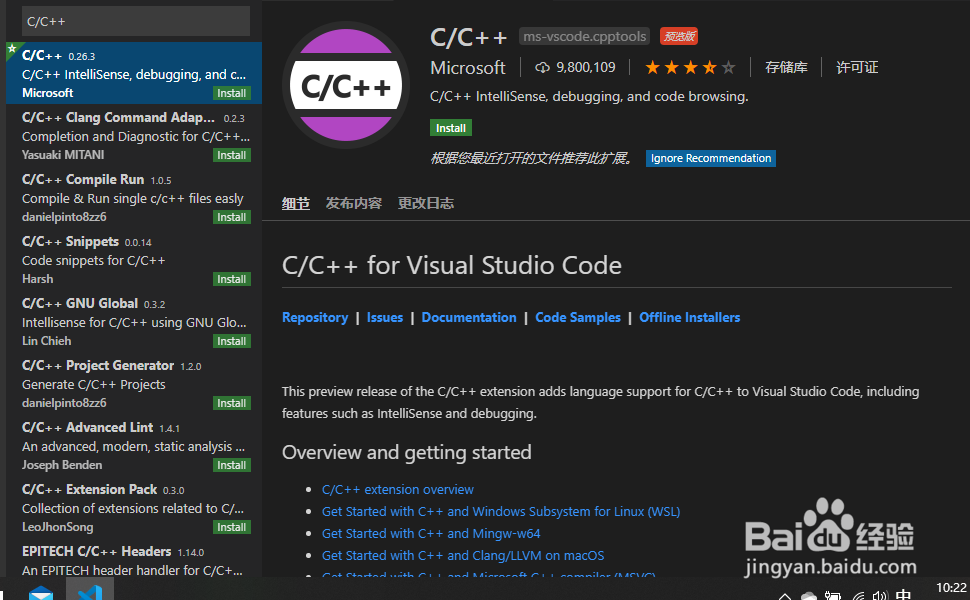Image resolution: width=970 pixels, height=600 pixels.
Task: Click the VS Code taskbar icon
Action: (89, 591)
